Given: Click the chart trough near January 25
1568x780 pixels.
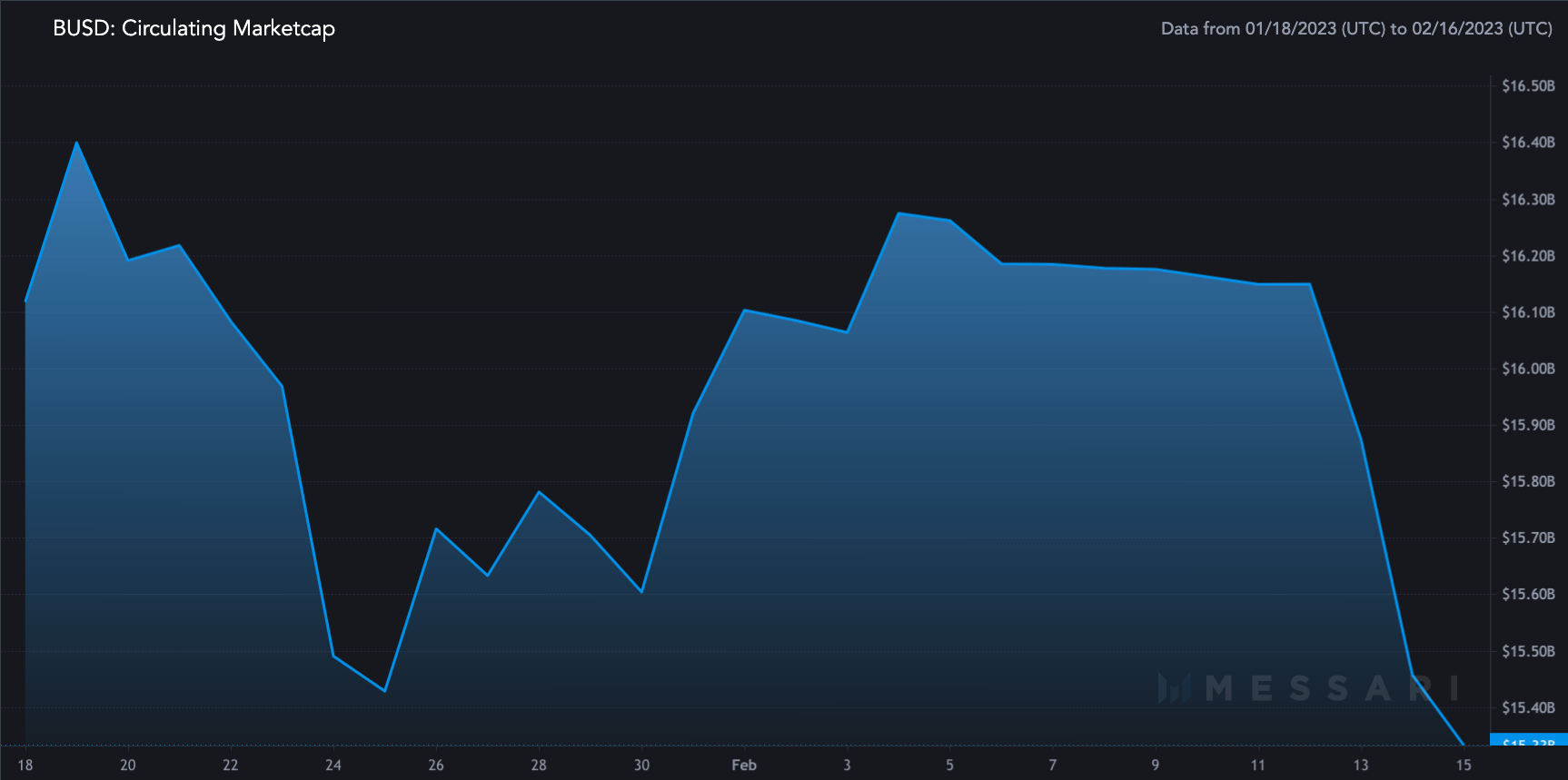Looking at the screenshot, I should tap(385, 691).
